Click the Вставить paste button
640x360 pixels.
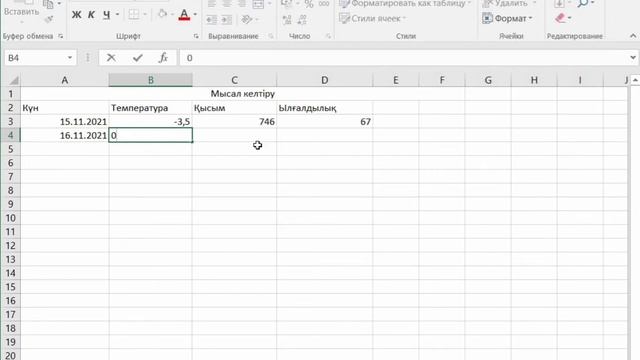21,11
